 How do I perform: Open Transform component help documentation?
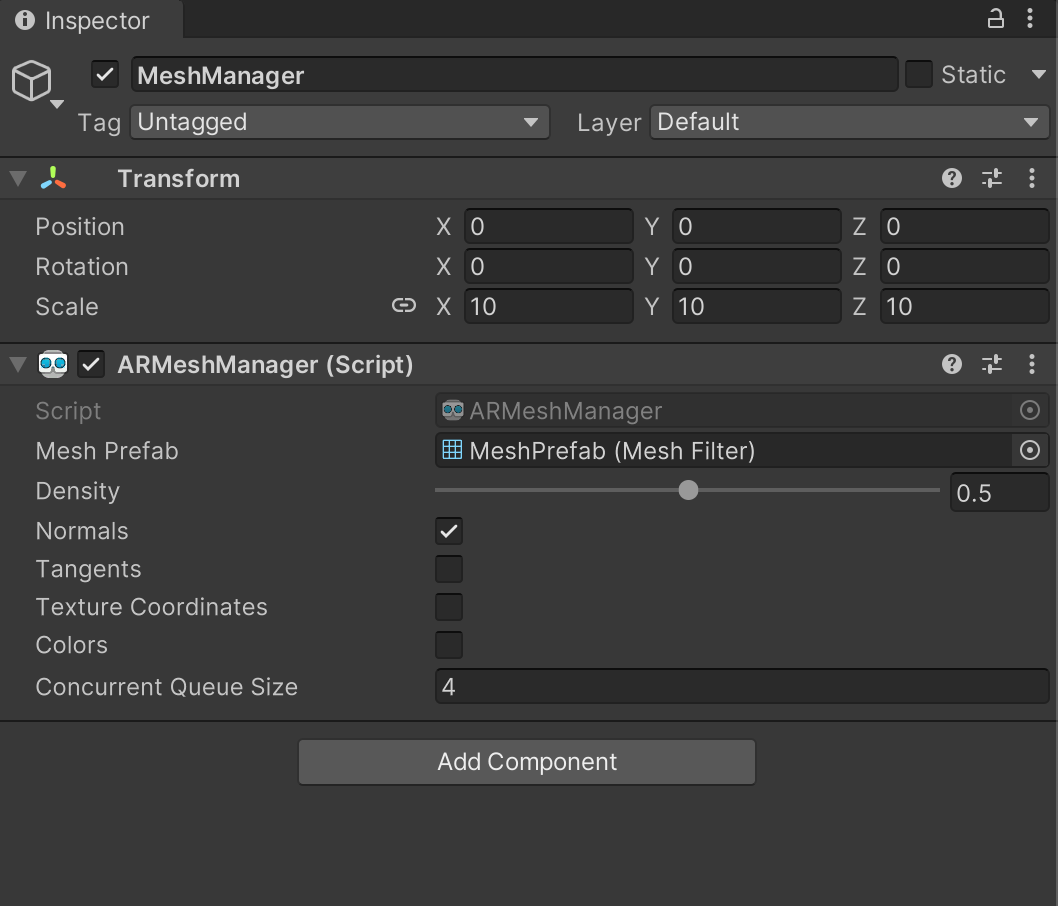[x=950, y=178]
